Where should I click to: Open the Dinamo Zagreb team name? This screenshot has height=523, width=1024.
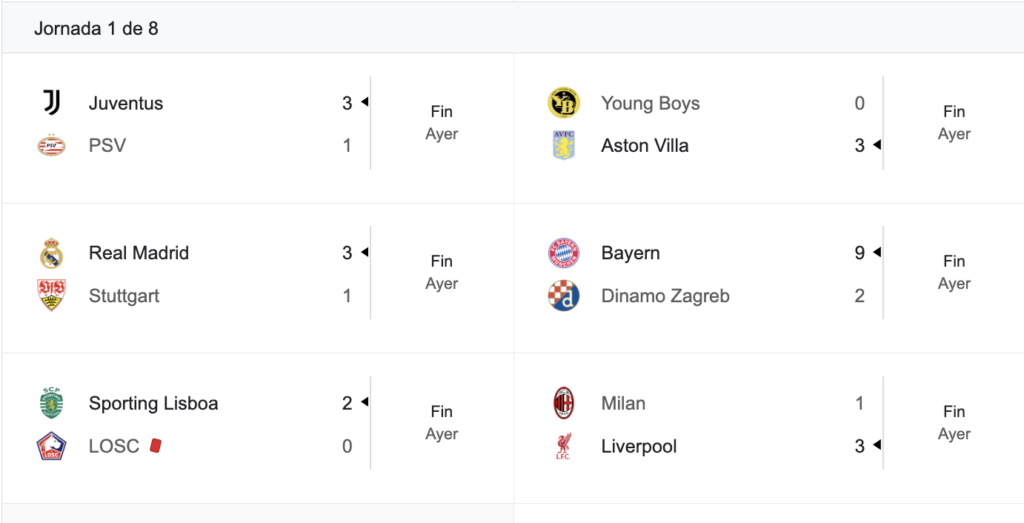665,296
